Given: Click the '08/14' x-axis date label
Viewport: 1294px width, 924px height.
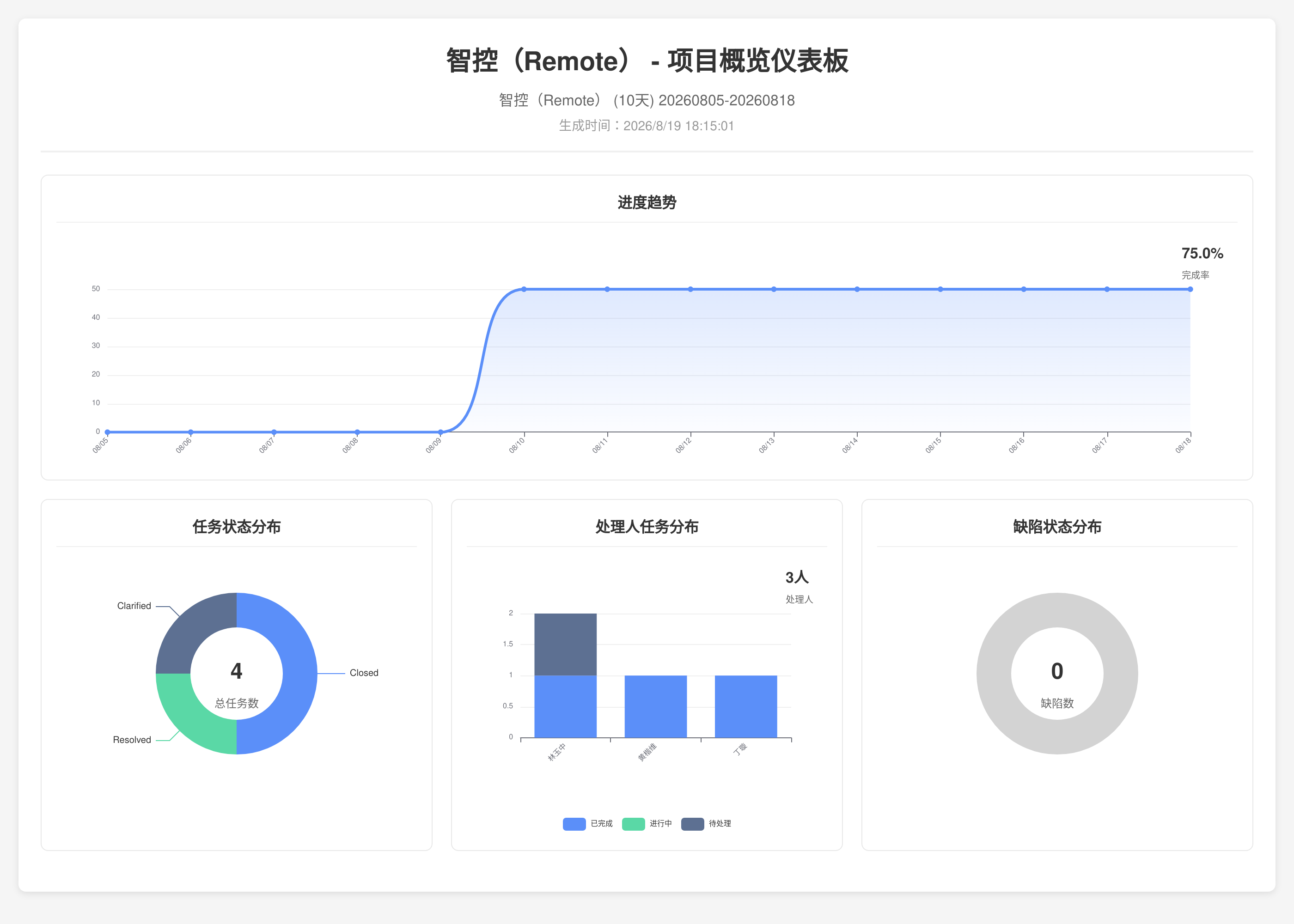Looking at the screenshot, I should pyautogui.click(x=850, y=445).
